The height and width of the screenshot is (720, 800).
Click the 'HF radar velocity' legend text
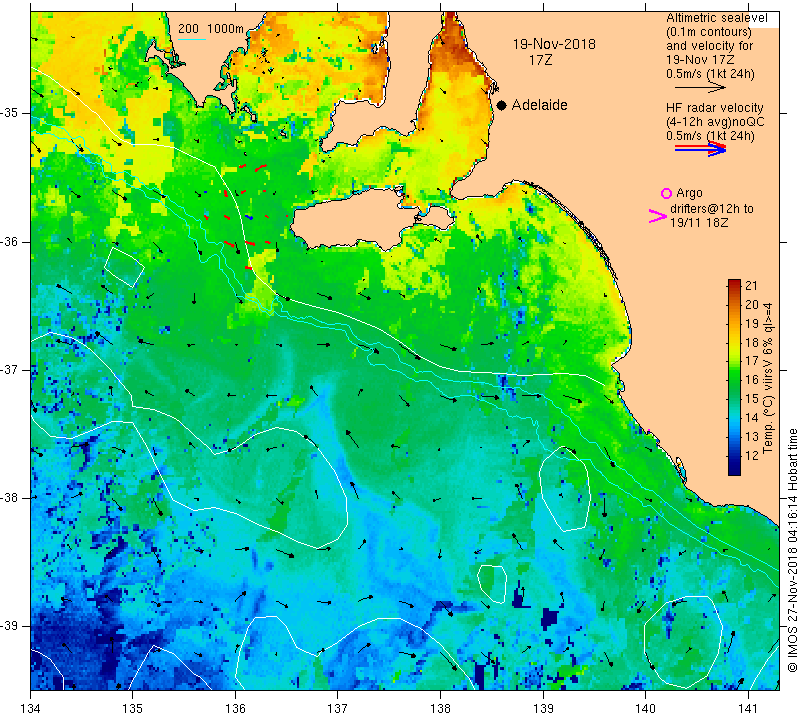(x=715, y=108)
